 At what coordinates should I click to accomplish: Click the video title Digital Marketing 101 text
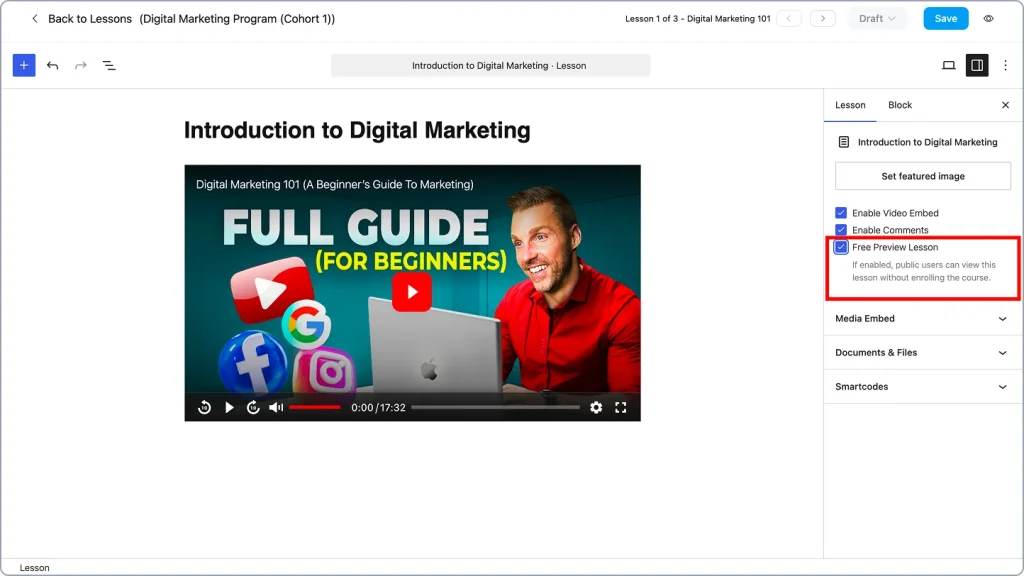click(334, 185)
